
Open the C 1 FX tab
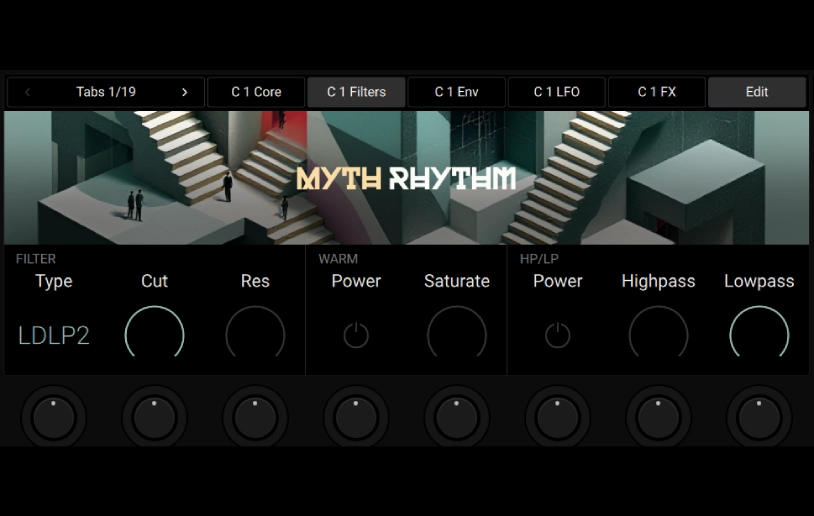(x=657, y=92)
